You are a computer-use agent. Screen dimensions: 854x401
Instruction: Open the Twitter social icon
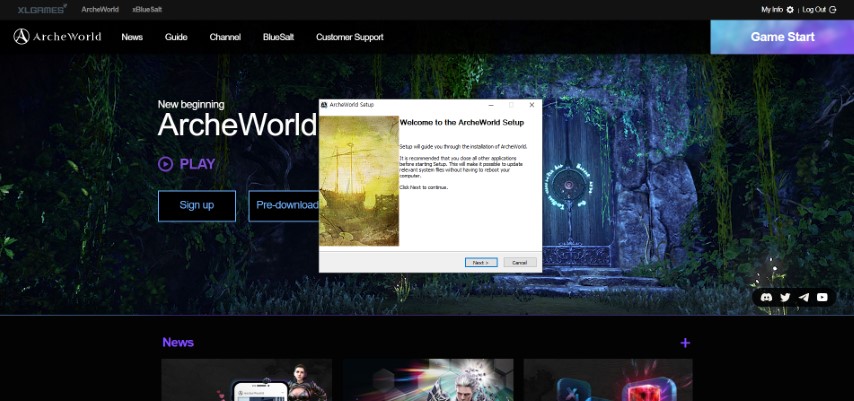point(785,297)
